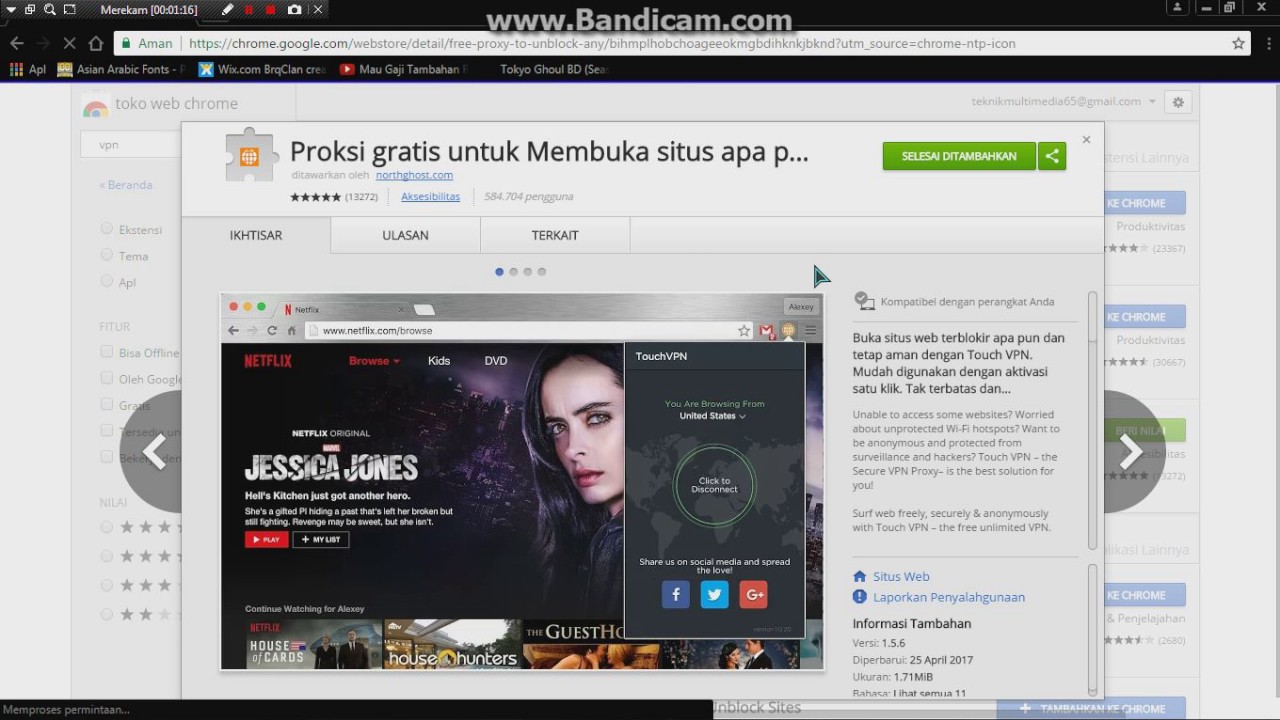The image size is (1280, 720).
Task: Select the third carousel dot
Action: [527, 272]
